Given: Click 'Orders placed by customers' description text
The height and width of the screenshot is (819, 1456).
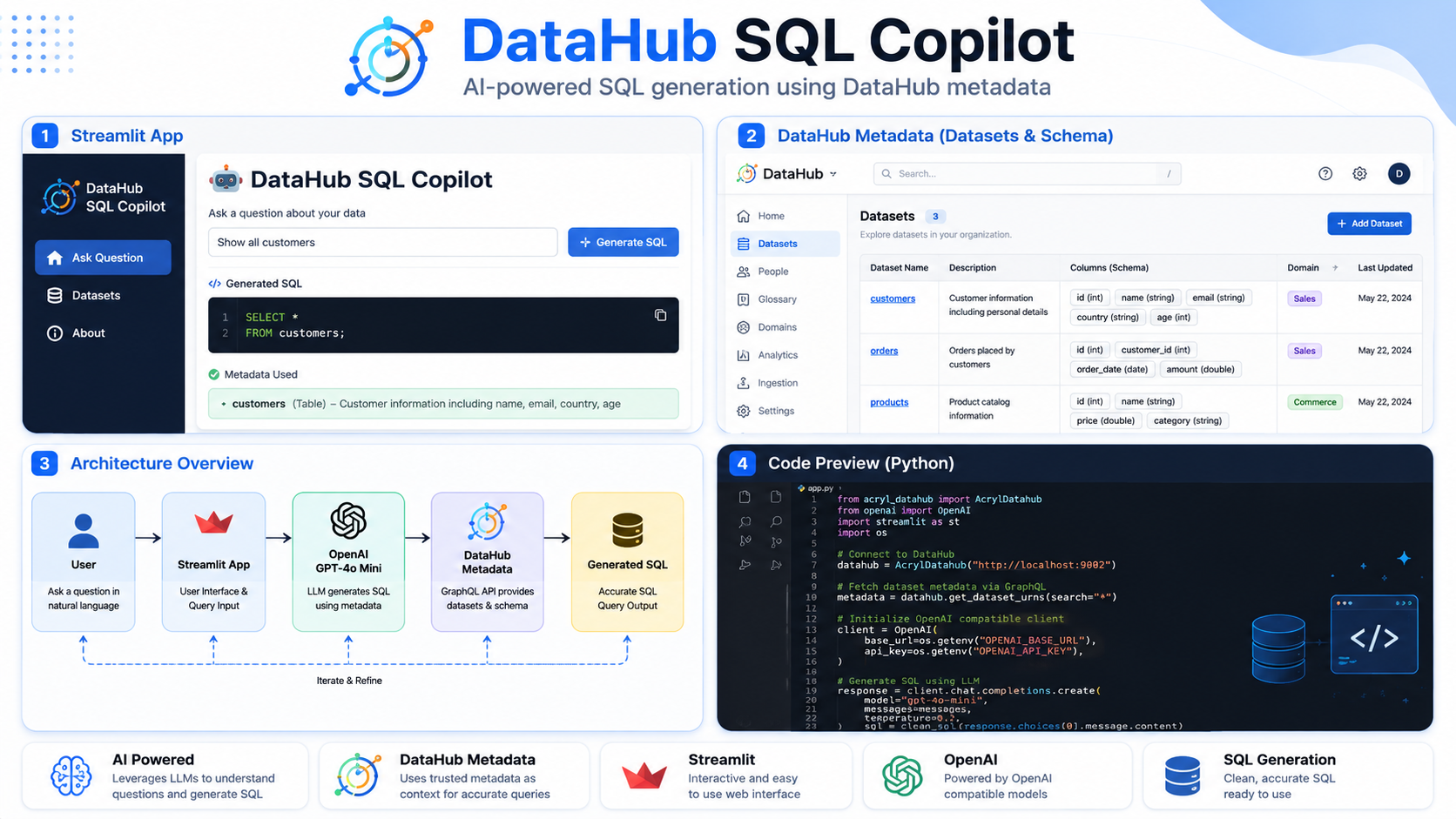Looking at the screenshot, I should (x=981, y=358).
